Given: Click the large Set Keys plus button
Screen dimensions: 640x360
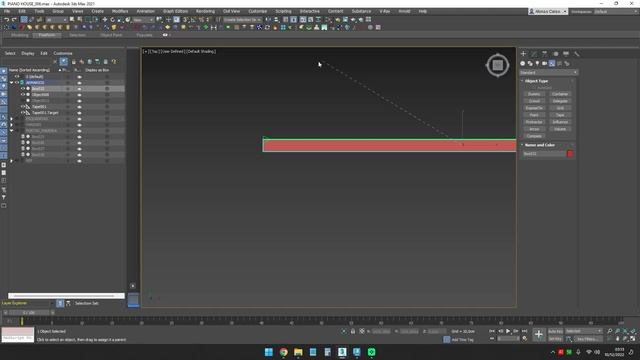Looking at the screenshot, I should point(538,335).
